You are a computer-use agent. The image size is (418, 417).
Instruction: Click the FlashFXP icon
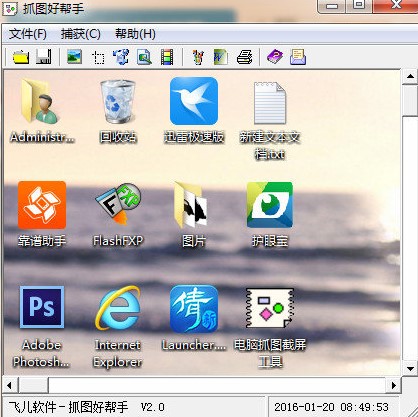tap(118, 204)
